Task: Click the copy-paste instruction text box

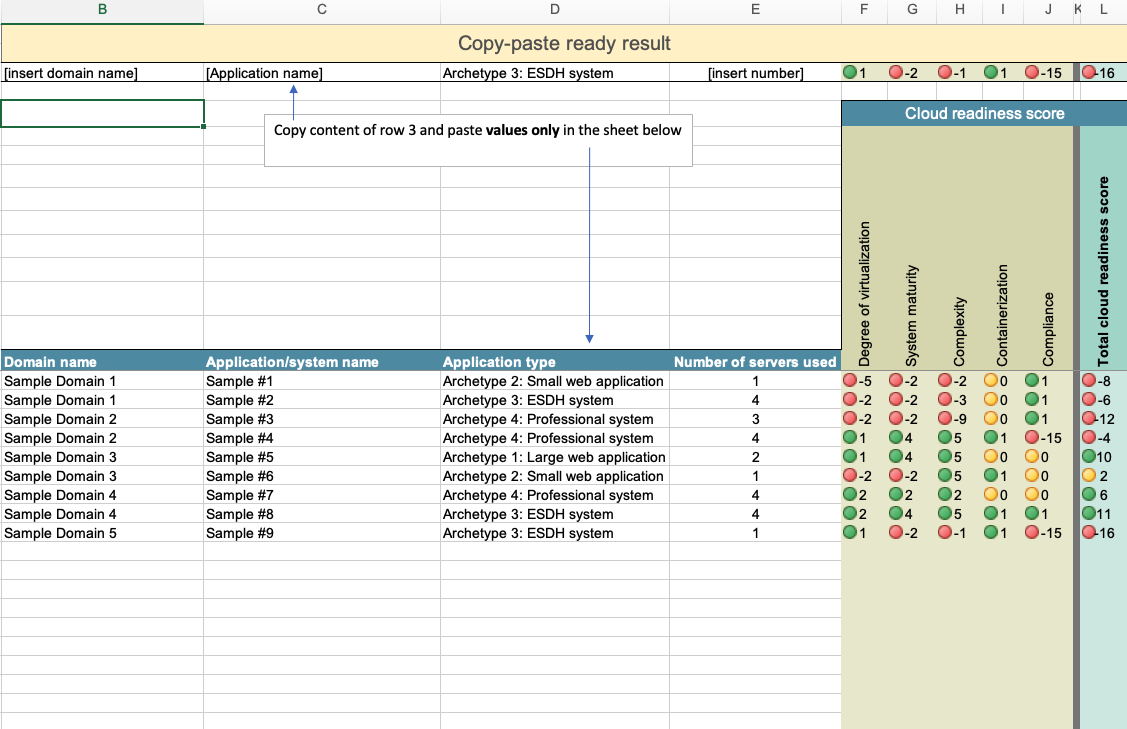Action: coord(478,131)
